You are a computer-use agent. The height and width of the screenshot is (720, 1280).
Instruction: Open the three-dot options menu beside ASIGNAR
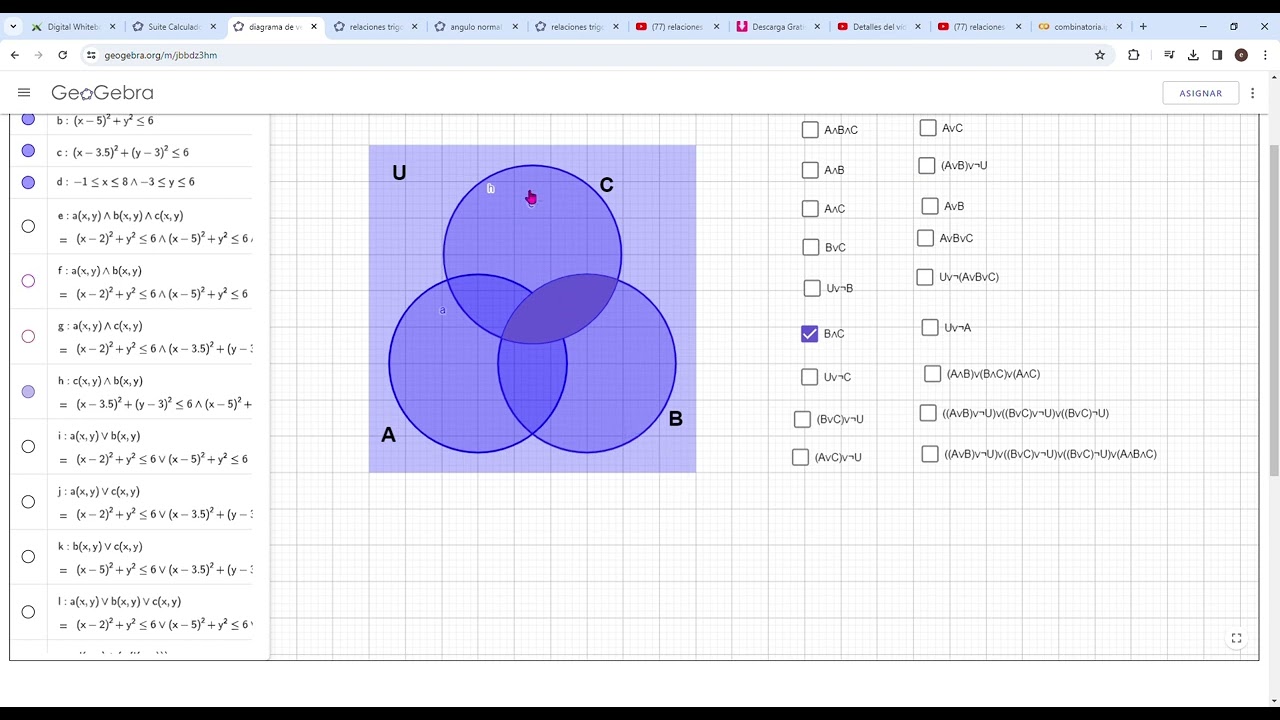point(1252,93)
